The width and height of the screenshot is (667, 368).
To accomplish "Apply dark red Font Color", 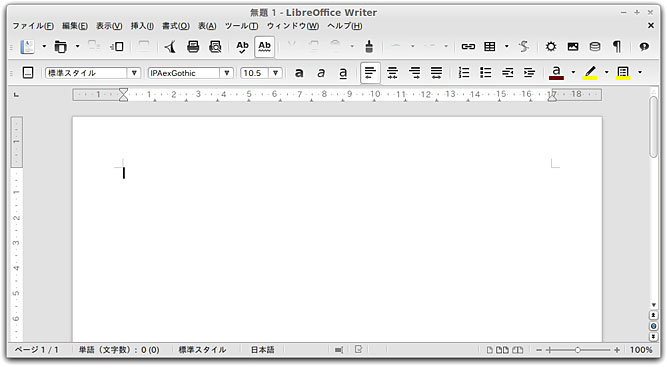I will [556, 73].
